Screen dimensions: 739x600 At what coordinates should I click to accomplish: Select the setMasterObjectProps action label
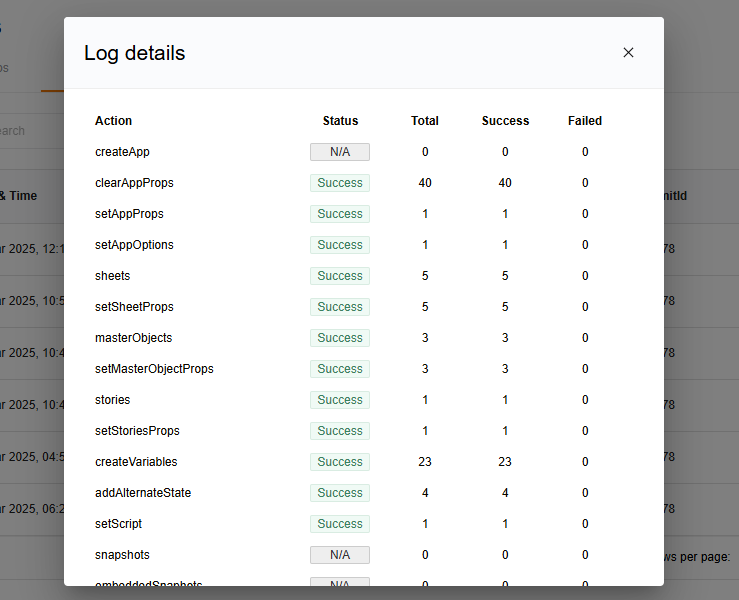(x=154, y=369)
